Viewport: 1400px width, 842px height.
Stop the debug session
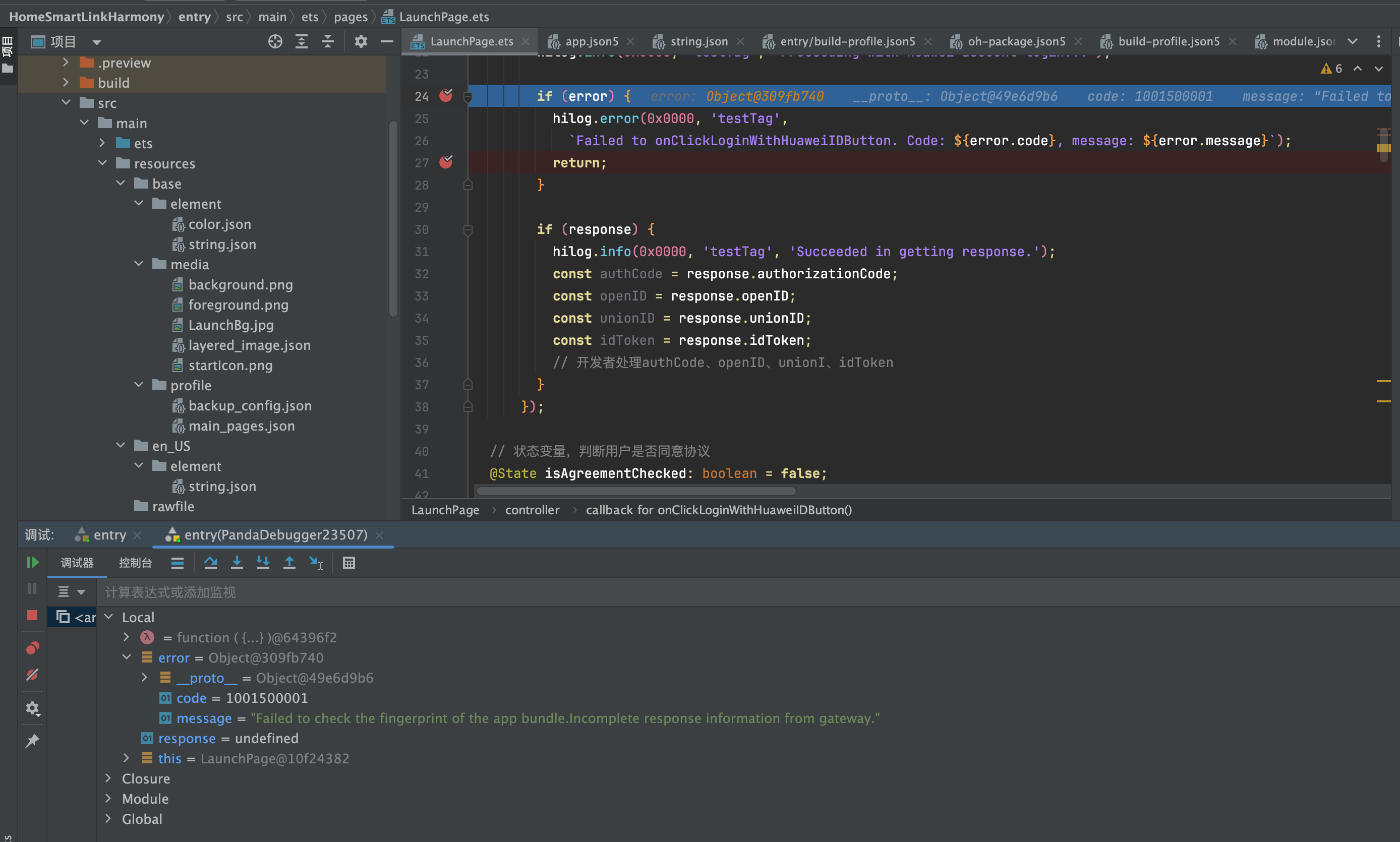pos(32,616)
